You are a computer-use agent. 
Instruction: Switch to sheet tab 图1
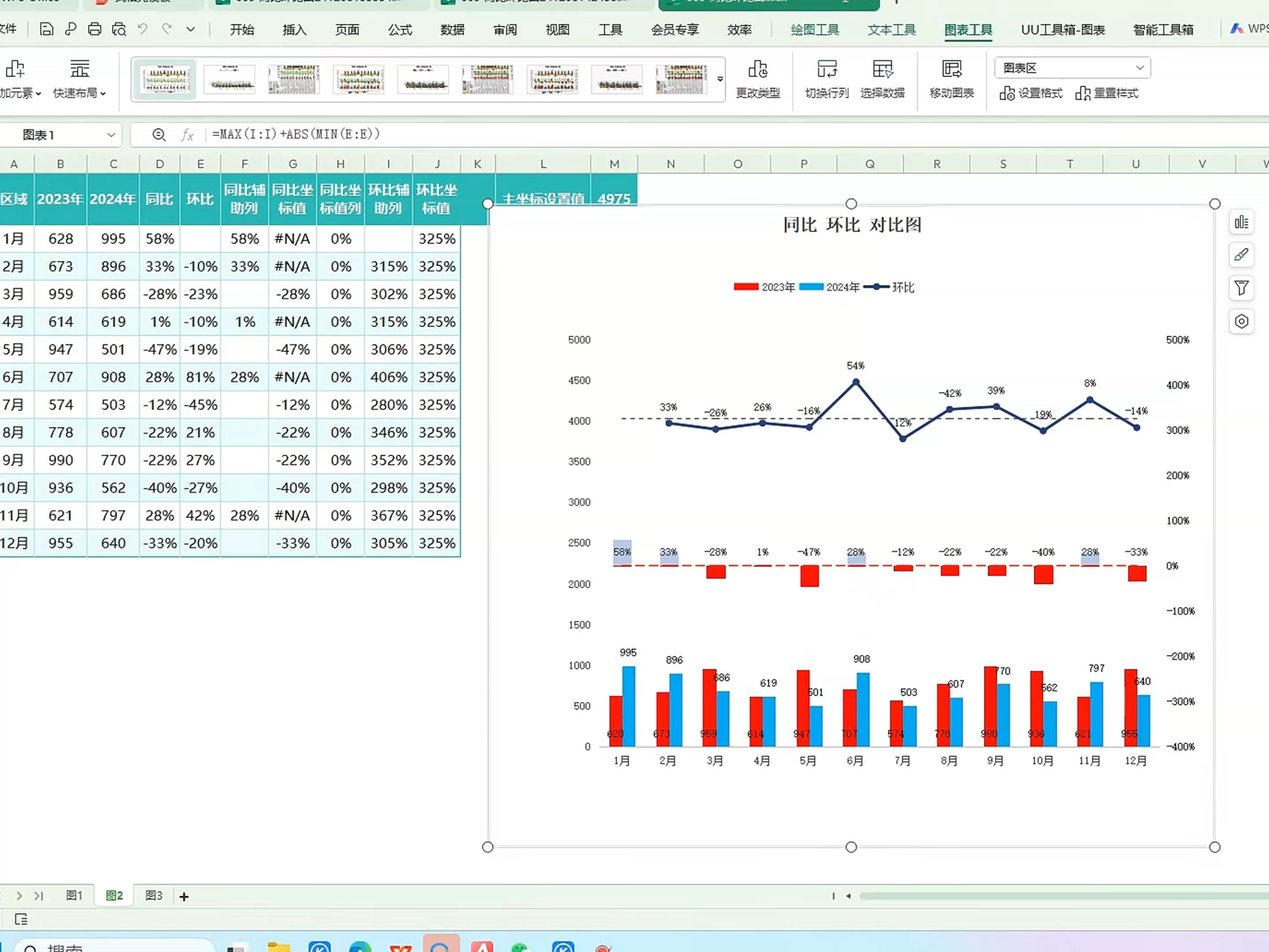[74, 895]
